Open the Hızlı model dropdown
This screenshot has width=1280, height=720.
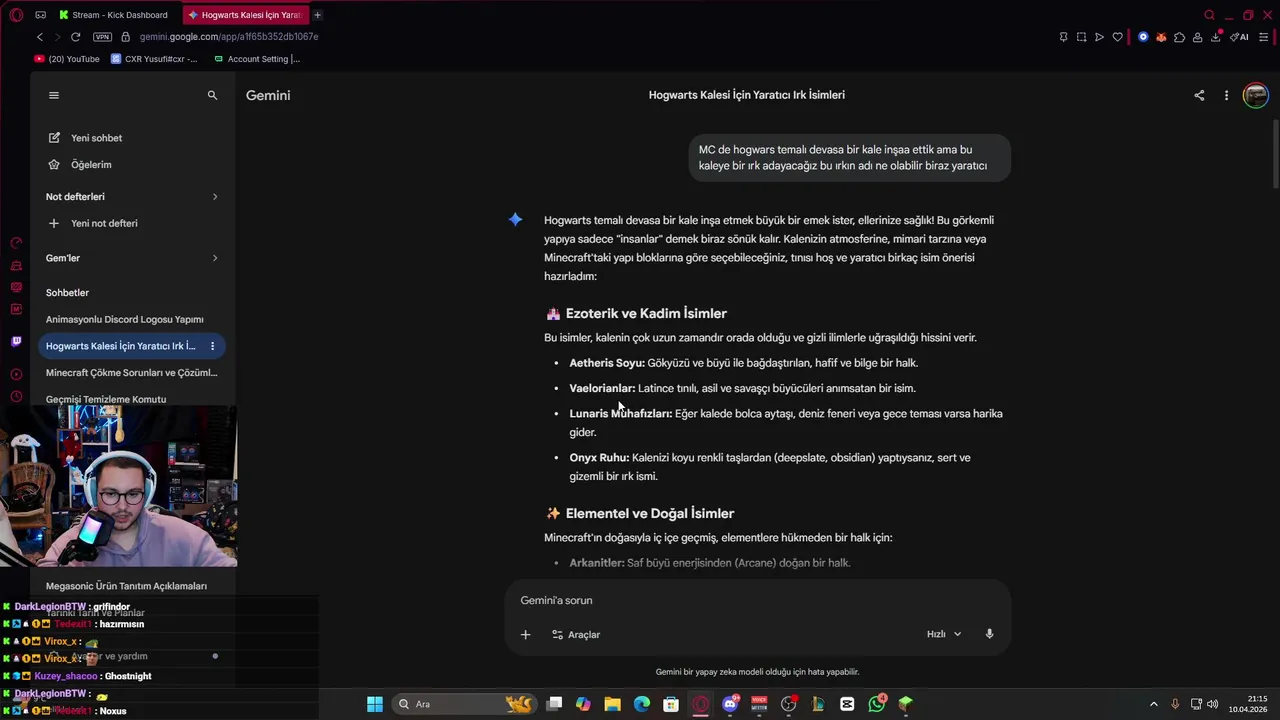tap(944, 634)
